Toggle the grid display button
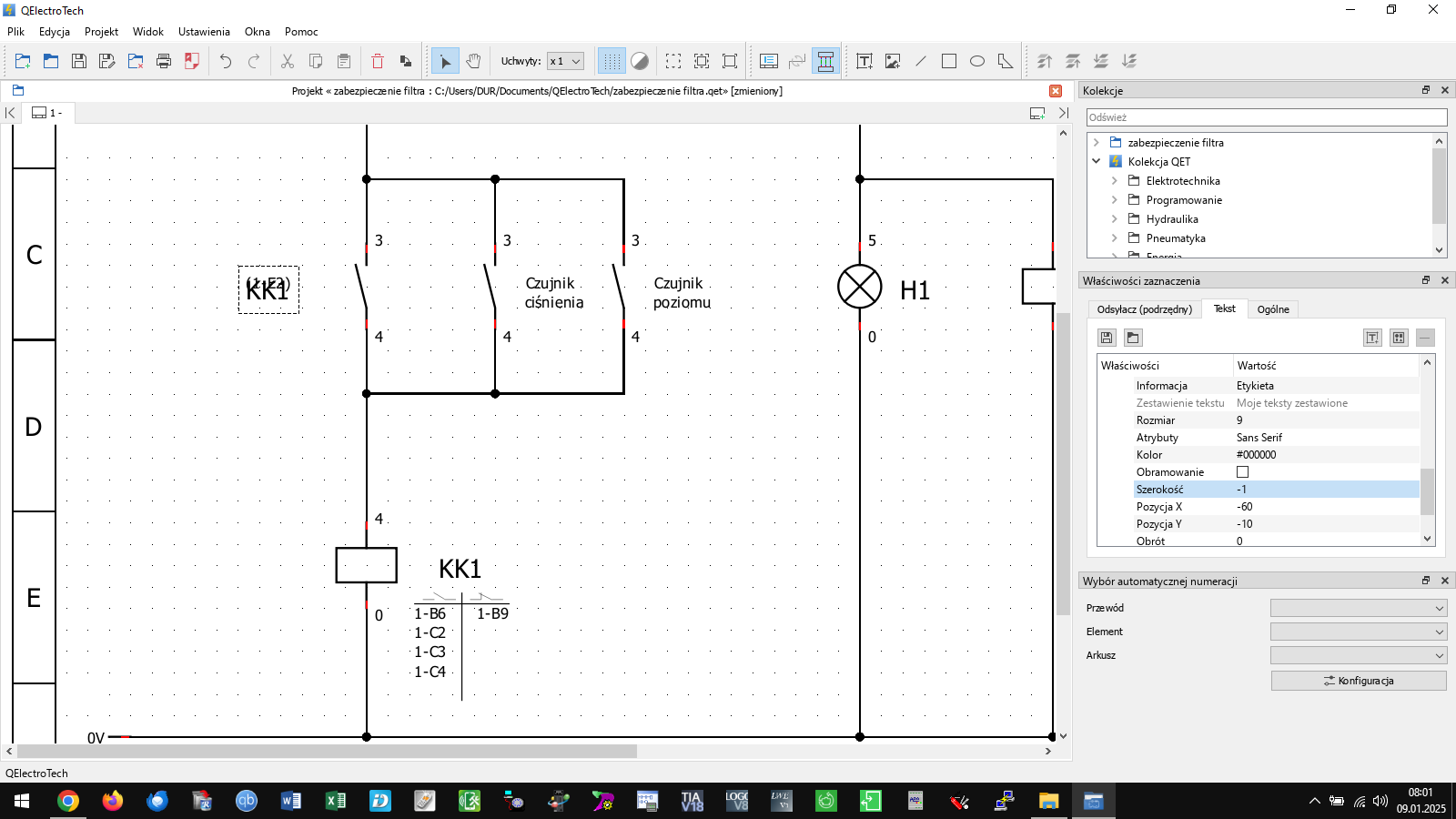The height and width of the screenshot is (819, 1456). click(612, 61)
